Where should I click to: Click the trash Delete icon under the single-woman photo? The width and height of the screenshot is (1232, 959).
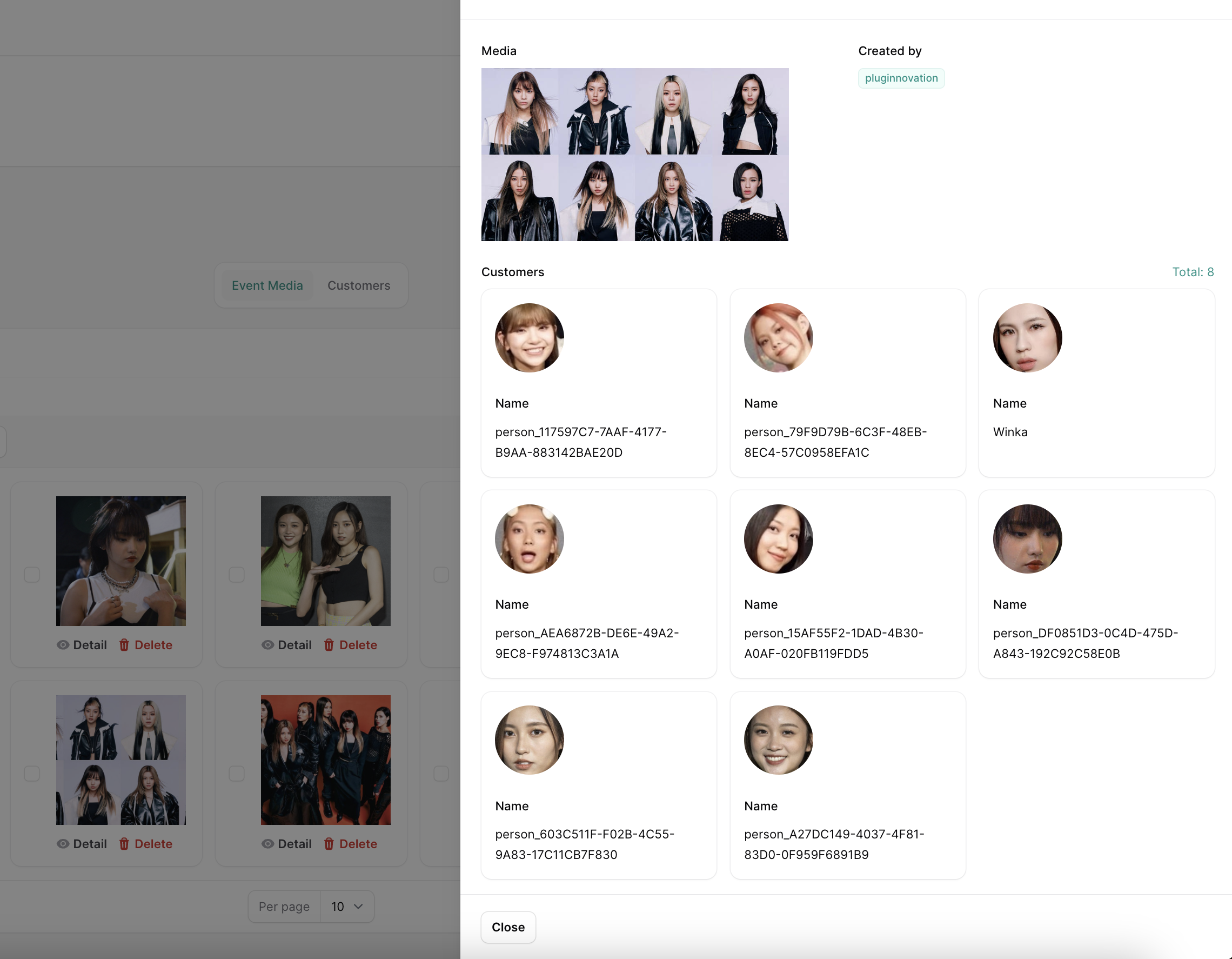point(124,644)
